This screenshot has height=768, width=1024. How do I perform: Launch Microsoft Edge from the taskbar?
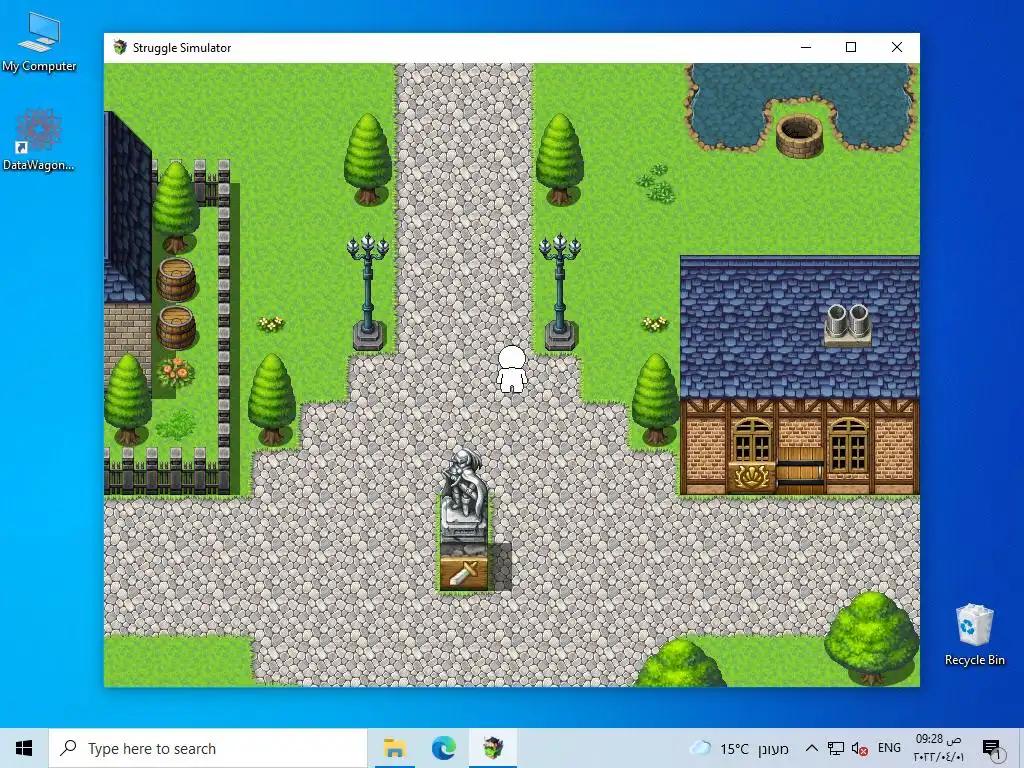(x=443, y=748)
